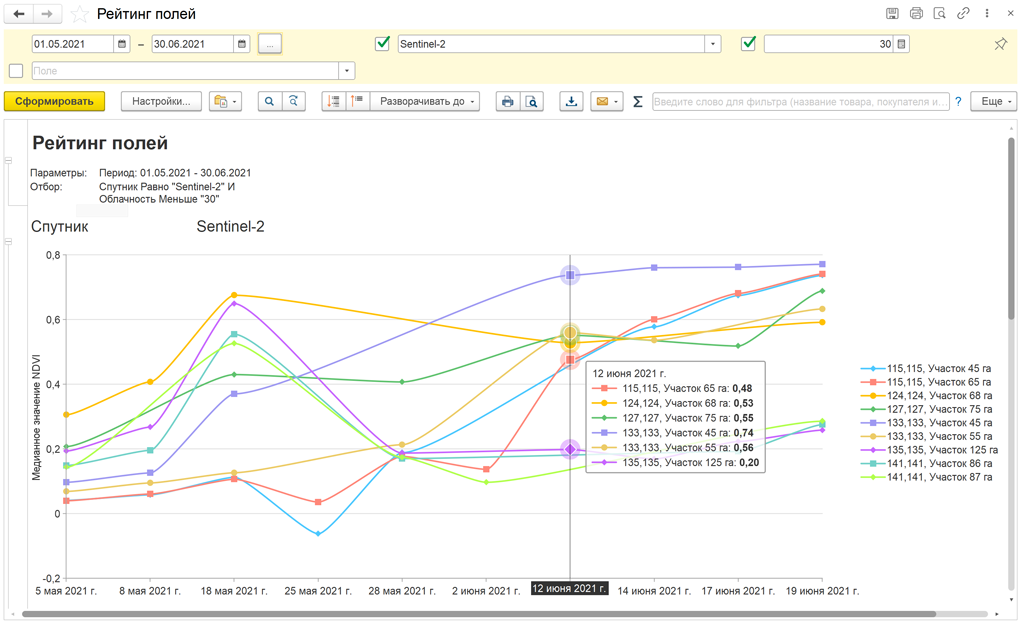This screenshot has height=627, width=1024.
Task: Enable the Поле field filter checkbox
Action: pyautogui.click(x=16, y=71)
